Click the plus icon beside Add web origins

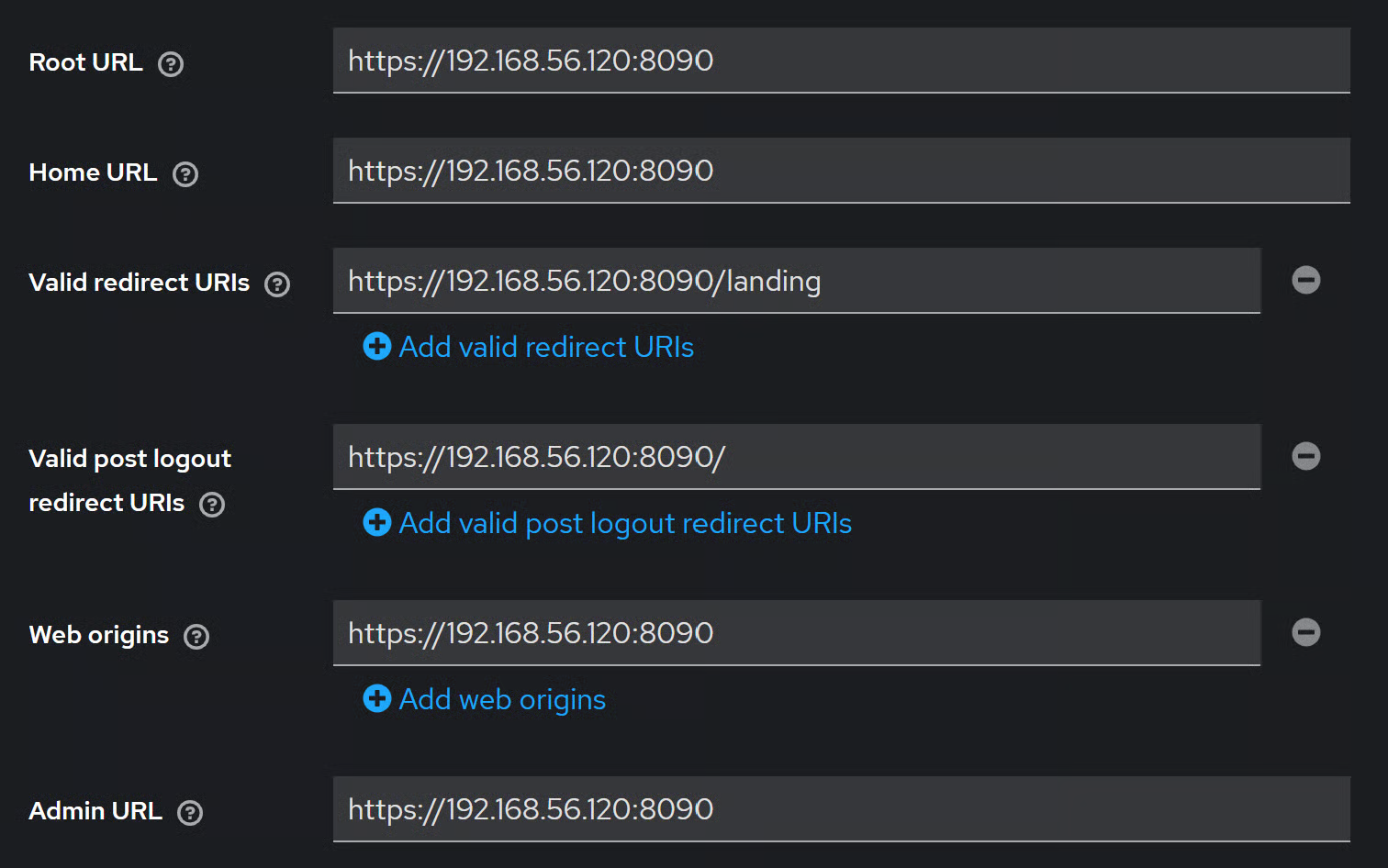[377, 698]
